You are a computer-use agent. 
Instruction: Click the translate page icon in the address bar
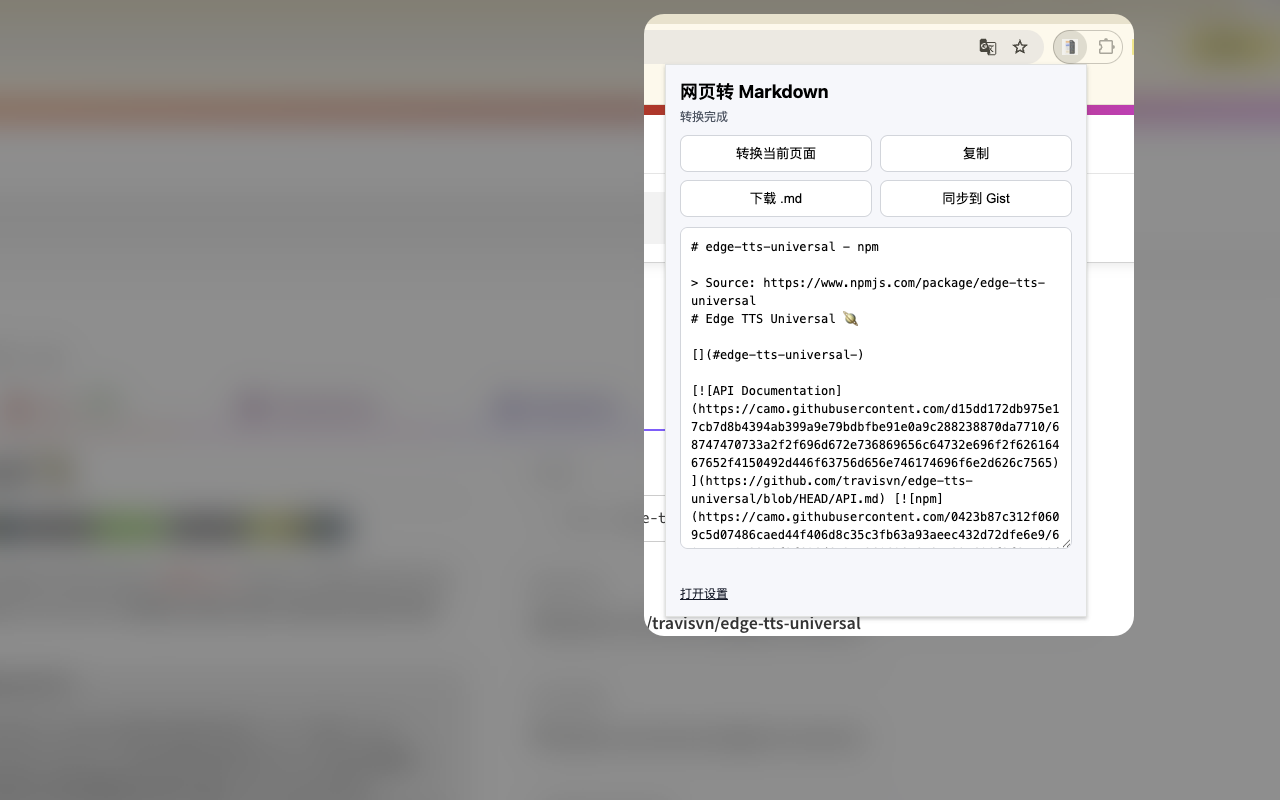(987, 47)
